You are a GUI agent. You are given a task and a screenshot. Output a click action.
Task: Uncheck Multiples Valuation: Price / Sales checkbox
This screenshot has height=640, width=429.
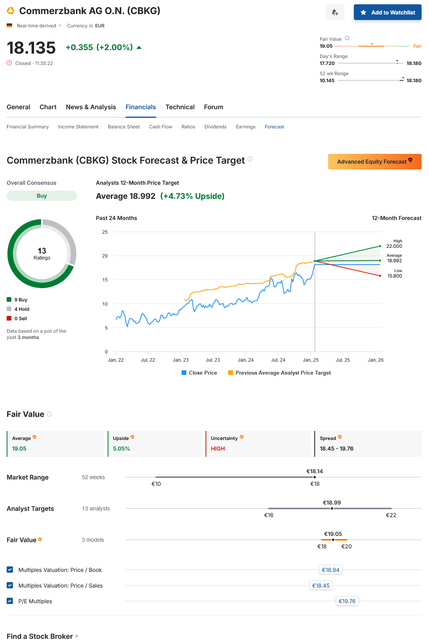[x=10, y=585]
